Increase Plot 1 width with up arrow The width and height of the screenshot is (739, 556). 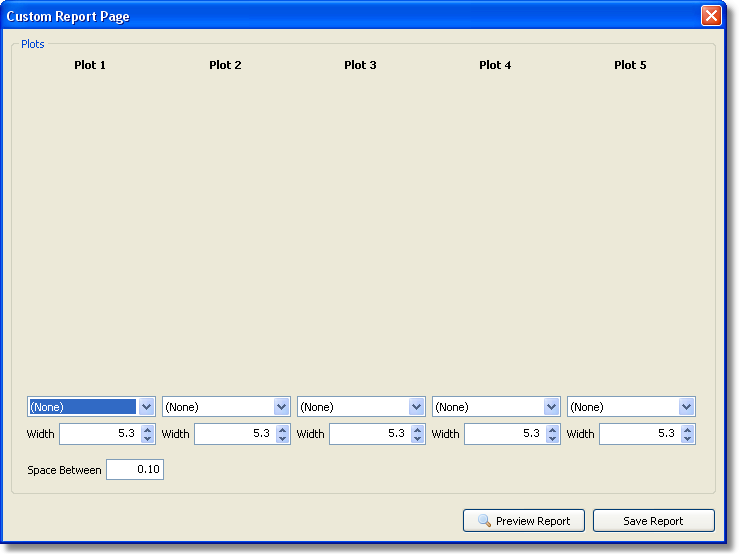pyautogui.click(x=147, y=429)
